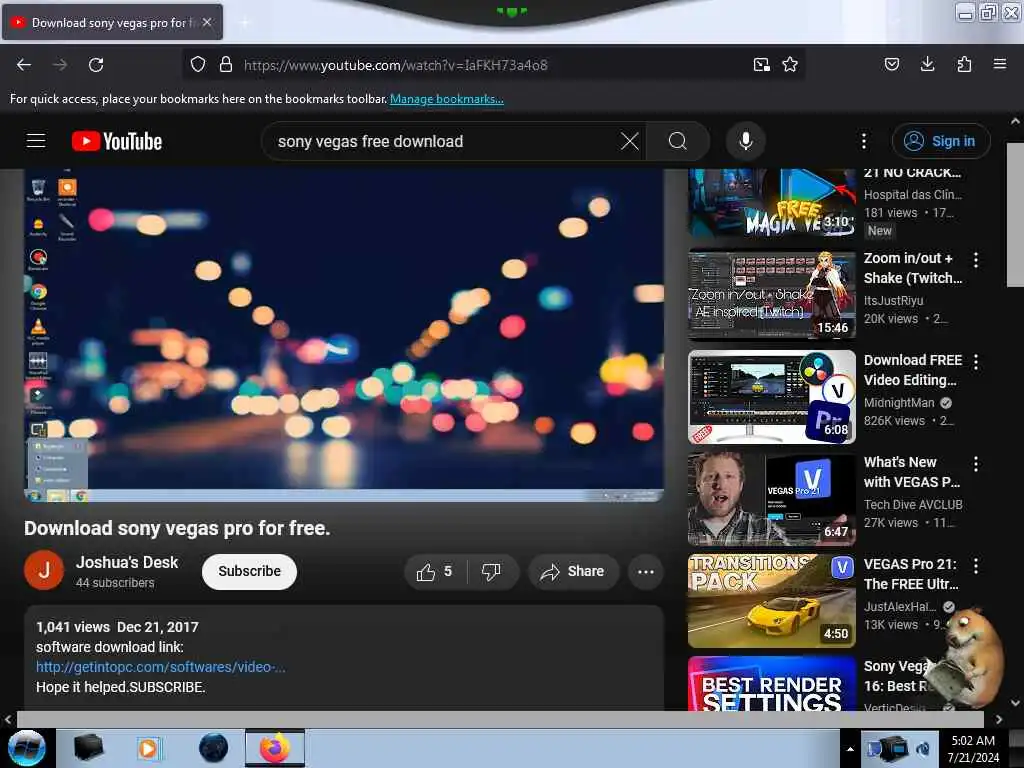Open the Firefox downloads panel
Viewport: 1024px width, 768px height.
coord(927,64)
